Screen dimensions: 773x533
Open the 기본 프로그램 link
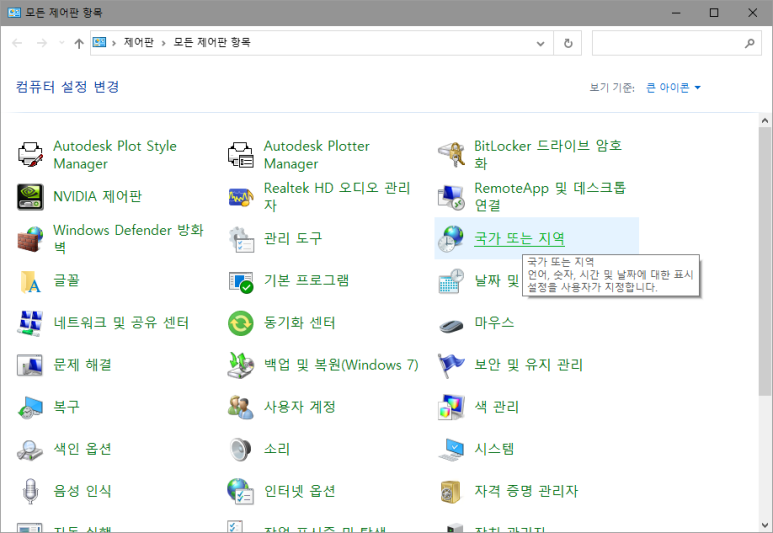tap(306, 281)
